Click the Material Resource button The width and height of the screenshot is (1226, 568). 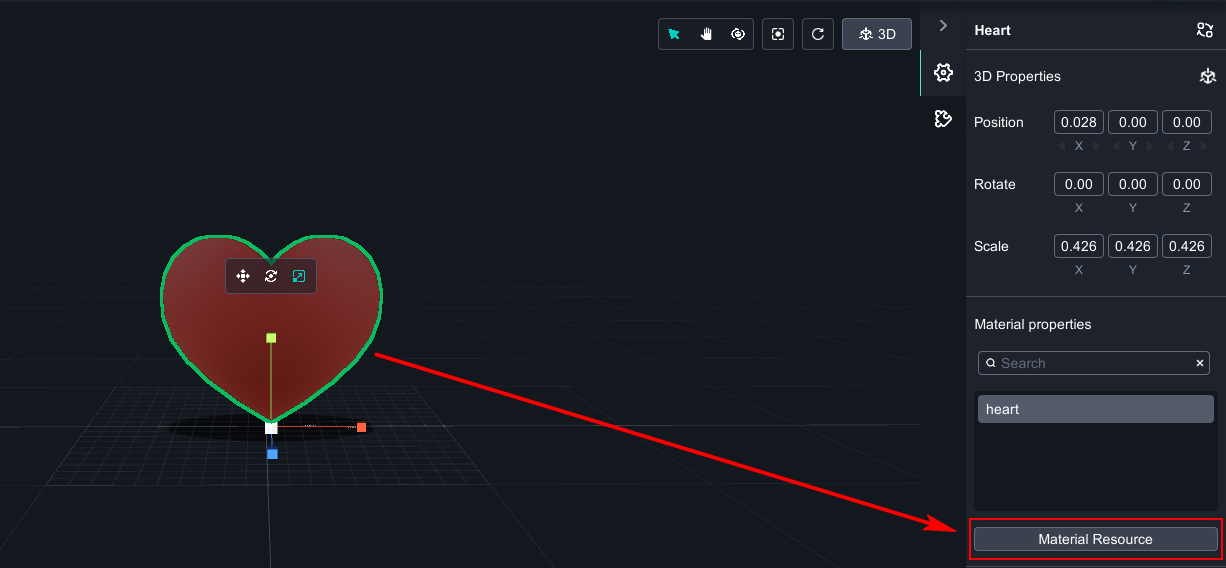coord(1095,539)
